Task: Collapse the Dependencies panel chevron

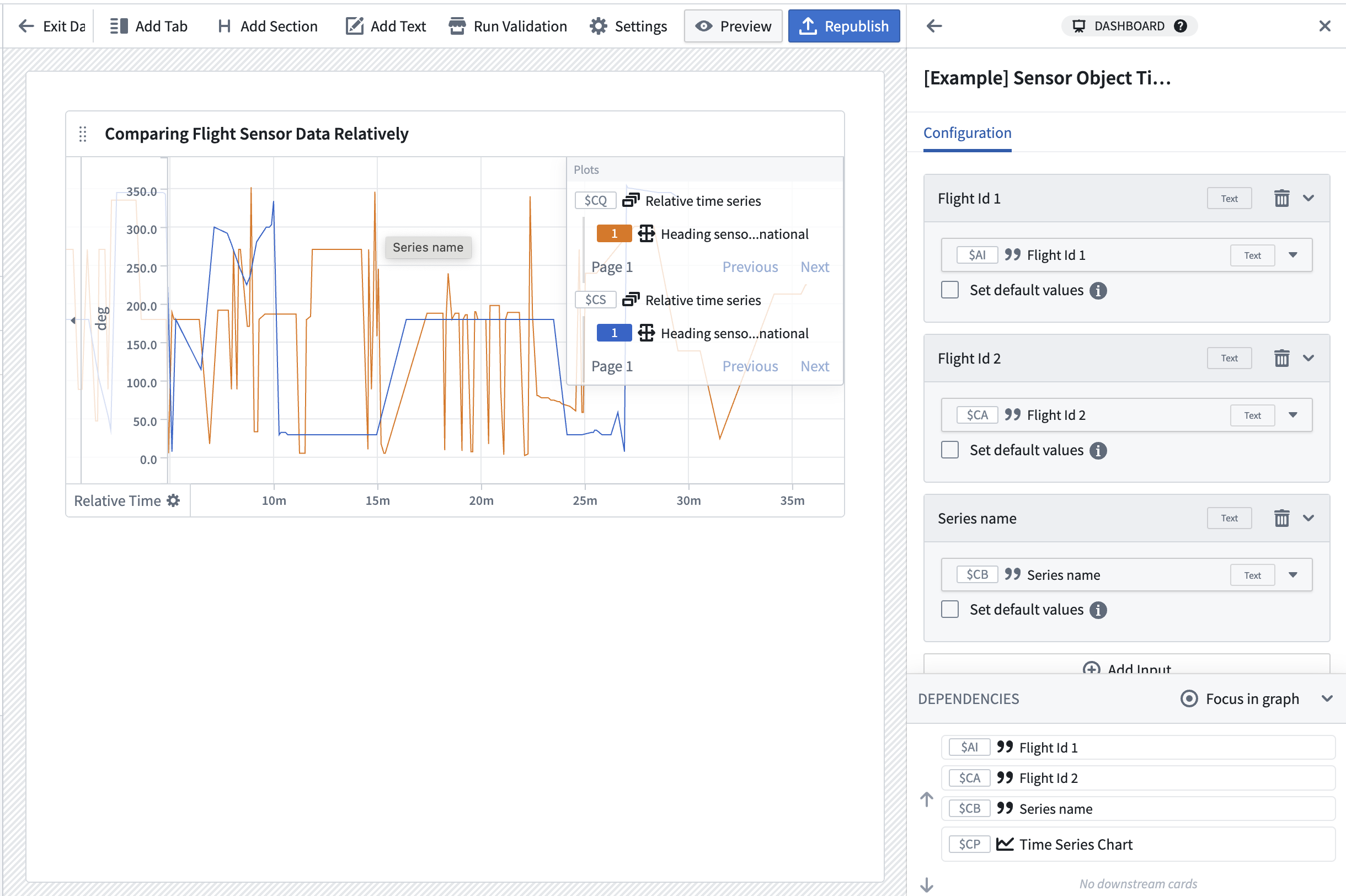Action: click(x=1327, y=699)
